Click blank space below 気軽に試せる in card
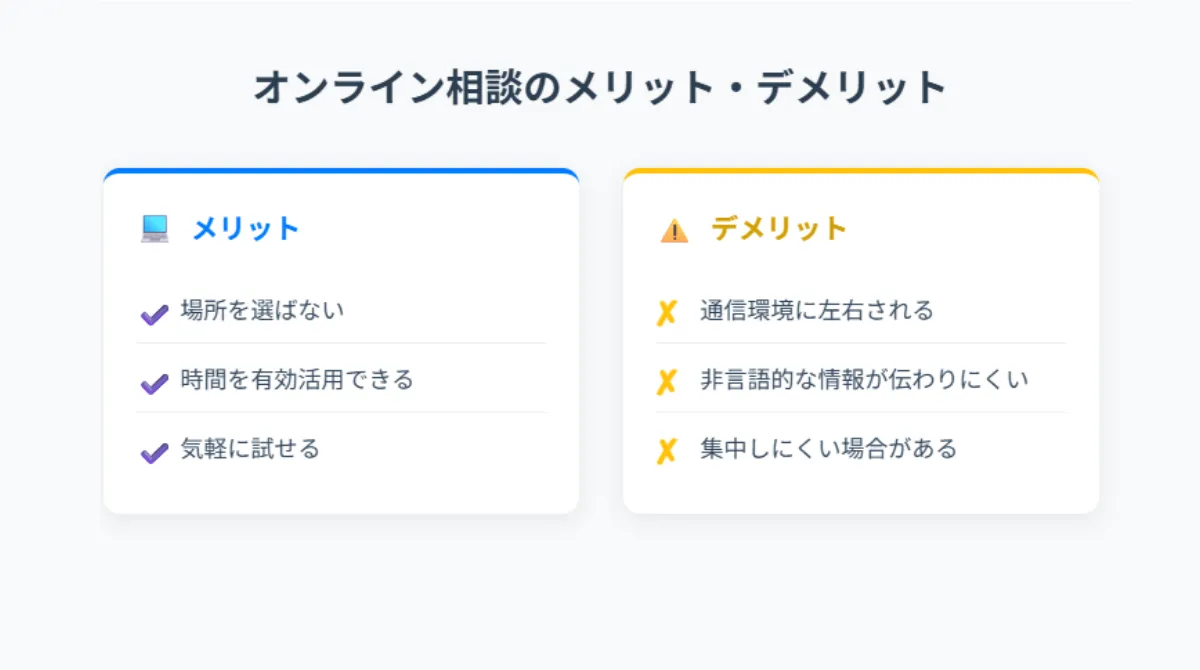Image resolution: width=1200 pixels, height=670 pixels. pyautogui.click(x=341, y=492)
